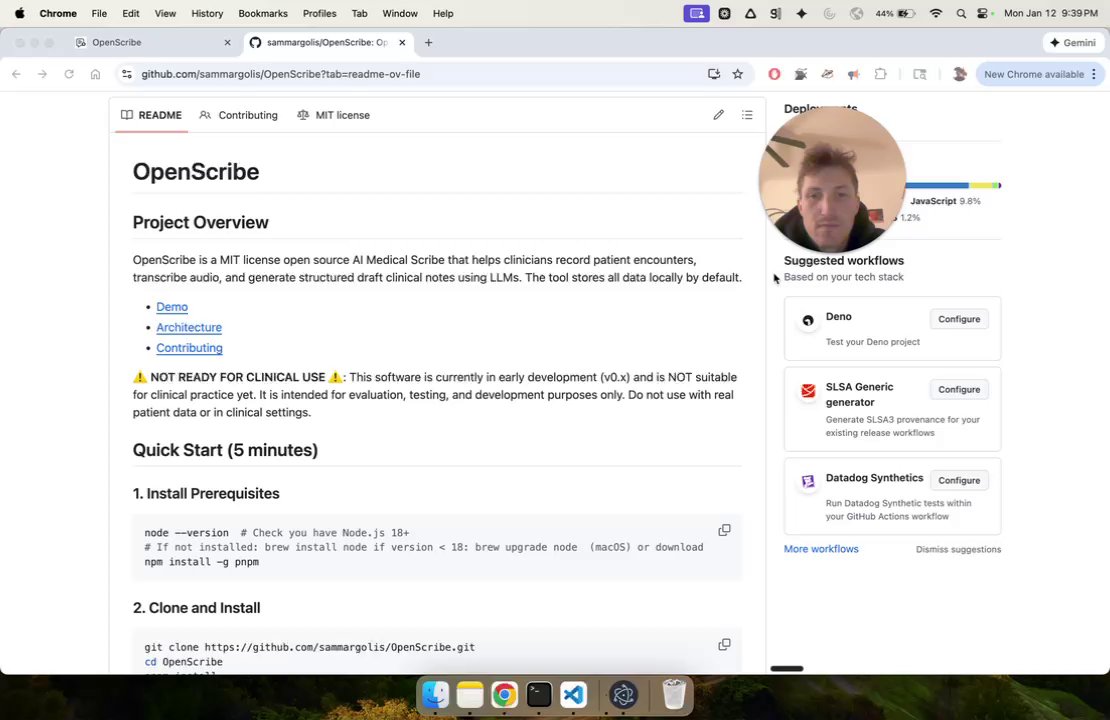Follow the Architecture link
Screen dimensions: 1110x720
click(189, 327)
